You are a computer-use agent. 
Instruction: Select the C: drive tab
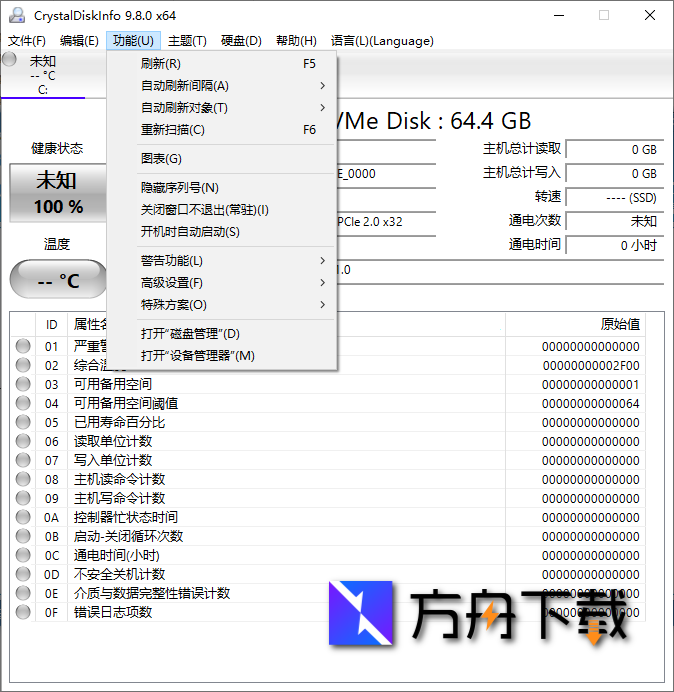43,75
